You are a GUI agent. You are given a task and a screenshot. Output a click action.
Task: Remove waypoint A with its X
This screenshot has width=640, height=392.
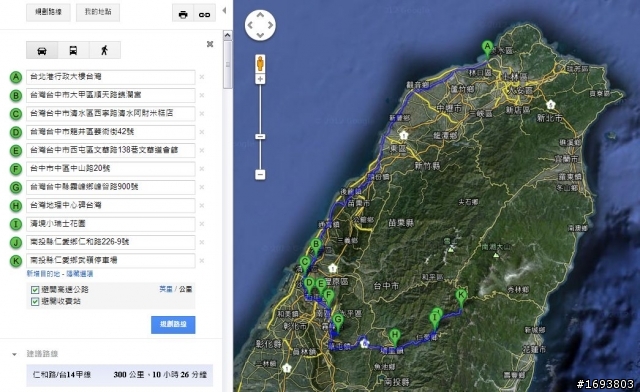202,77
